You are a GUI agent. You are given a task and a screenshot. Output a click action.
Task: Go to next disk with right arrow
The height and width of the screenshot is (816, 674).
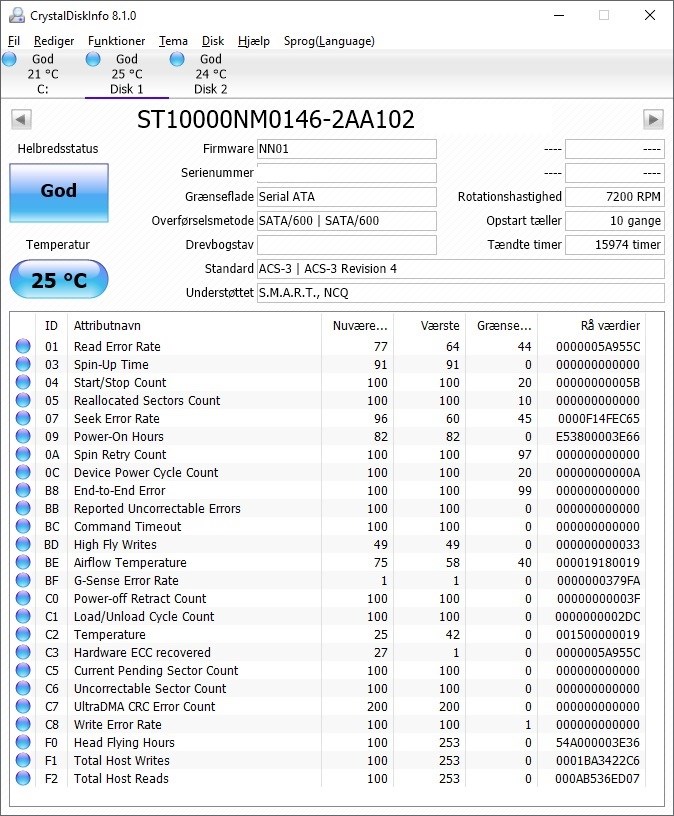[x=653, y=119]
